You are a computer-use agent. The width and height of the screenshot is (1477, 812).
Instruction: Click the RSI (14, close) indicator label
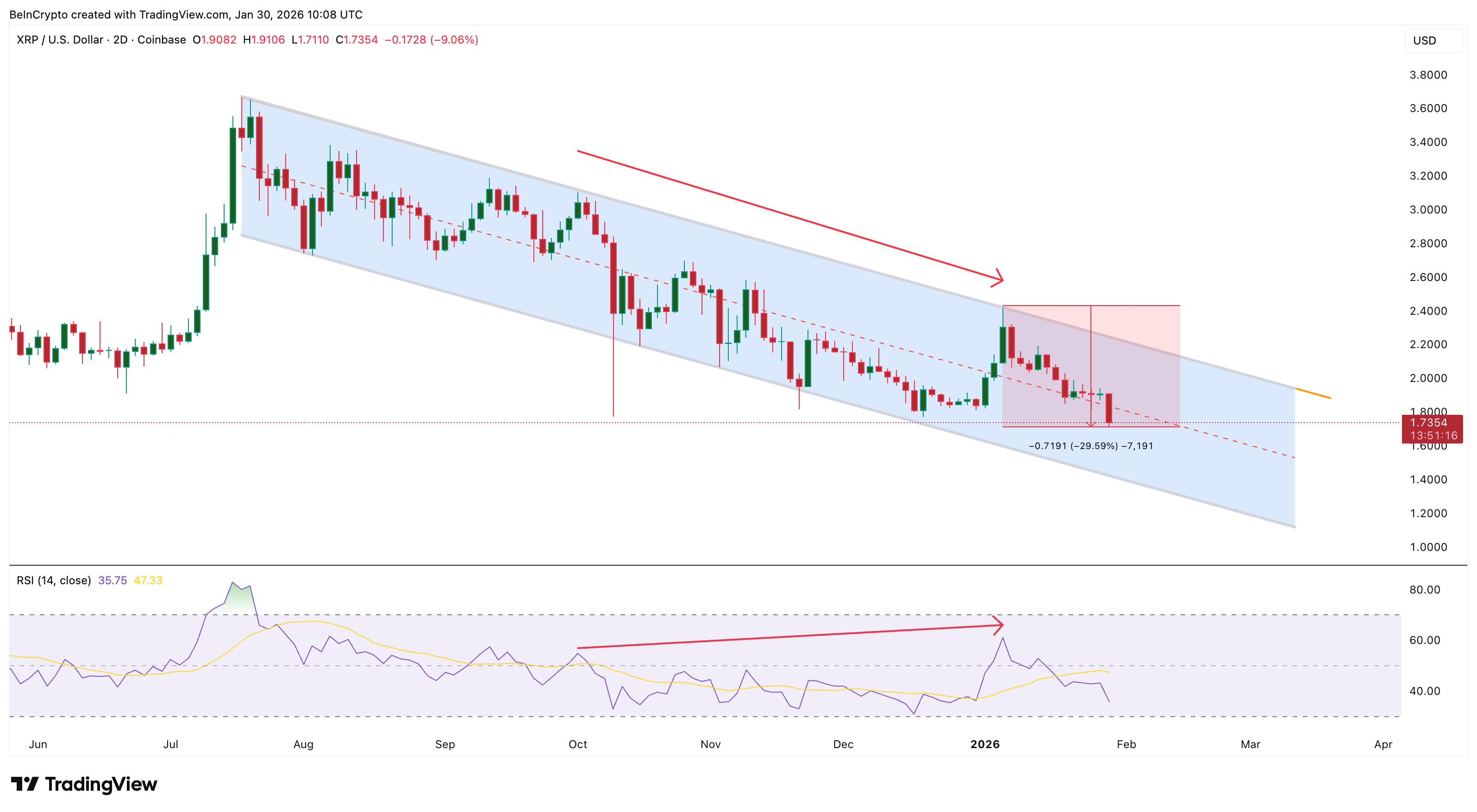[53, 580]
